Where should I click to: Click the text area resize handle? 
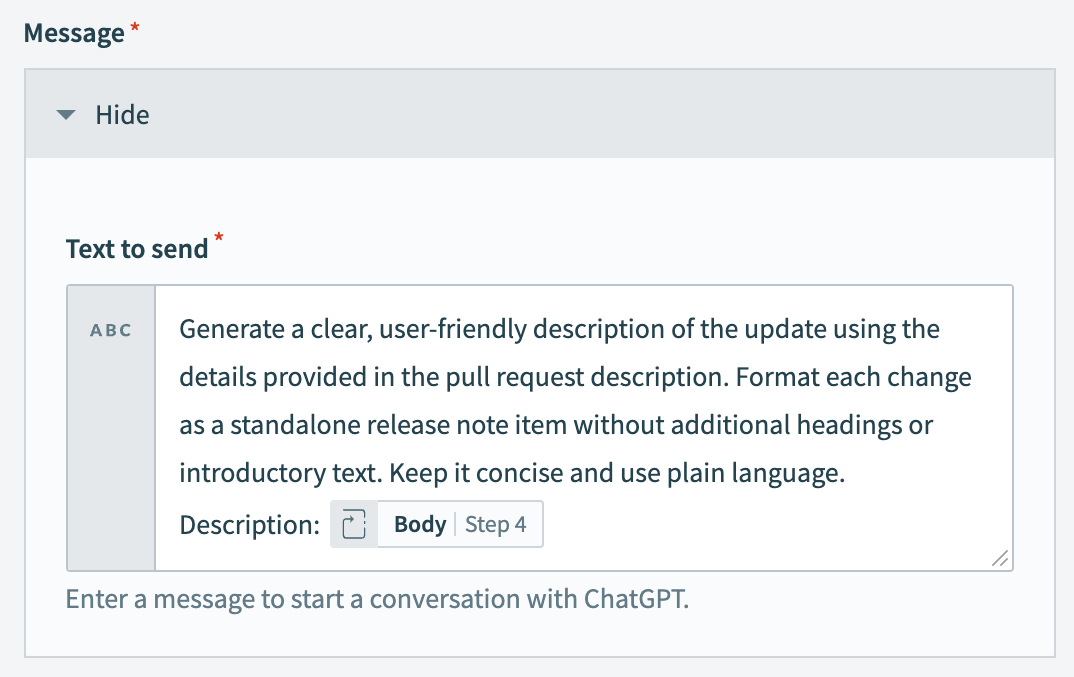pos(999,559)
